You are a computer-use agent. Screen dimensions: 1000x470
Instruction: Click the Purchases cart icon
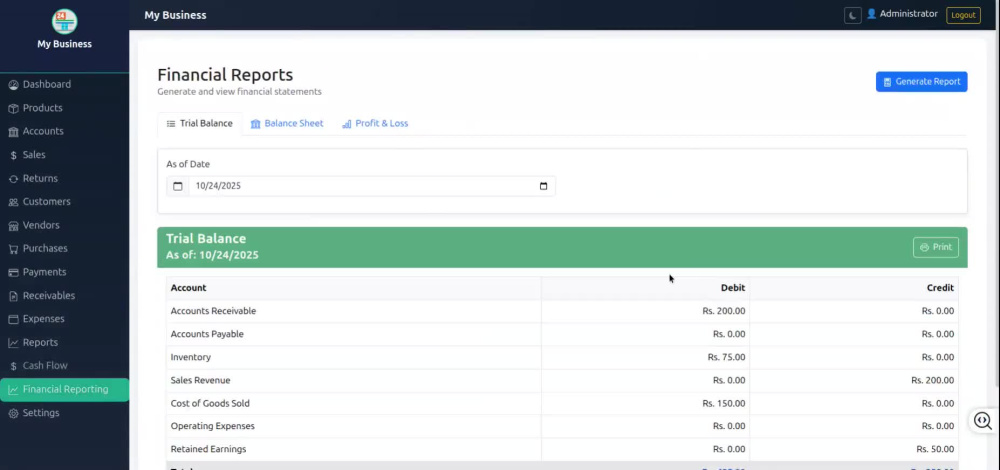pos(13,249)
